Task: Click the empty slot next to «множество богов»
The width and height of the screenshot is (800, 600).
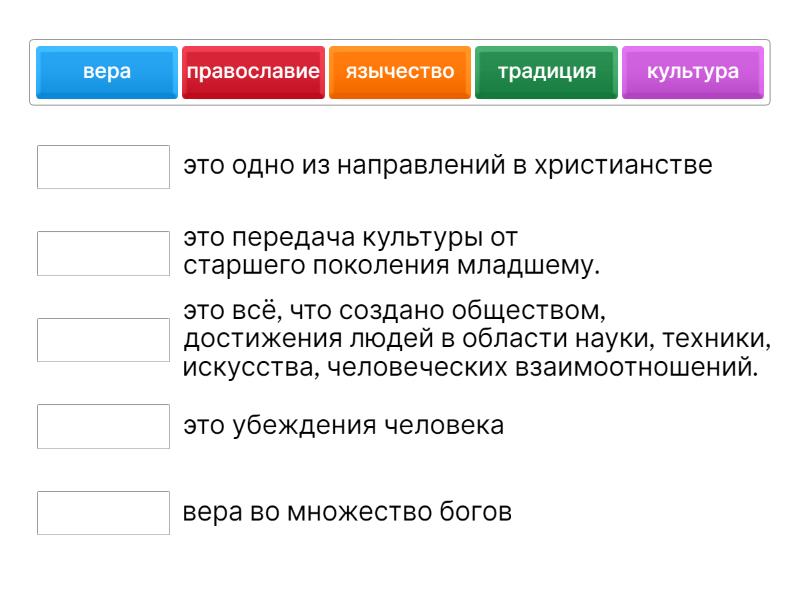Action: pyautogui.click(x=103, y=513)
